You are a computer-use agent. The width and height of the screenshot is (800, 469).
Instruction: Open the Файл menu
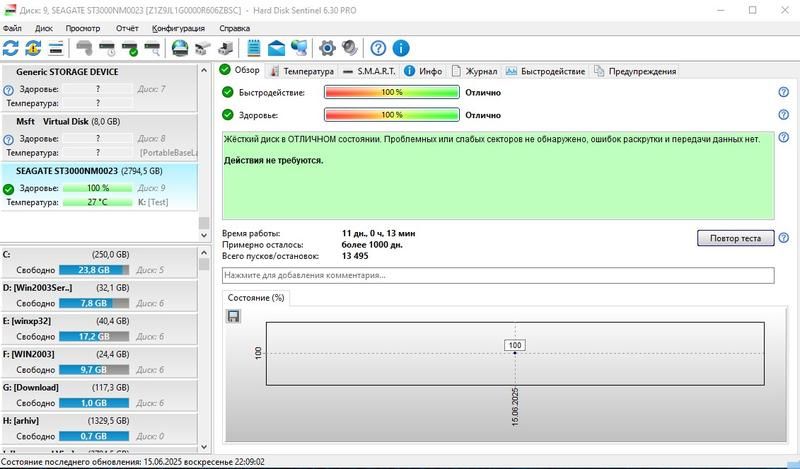(x=12, y=28)
